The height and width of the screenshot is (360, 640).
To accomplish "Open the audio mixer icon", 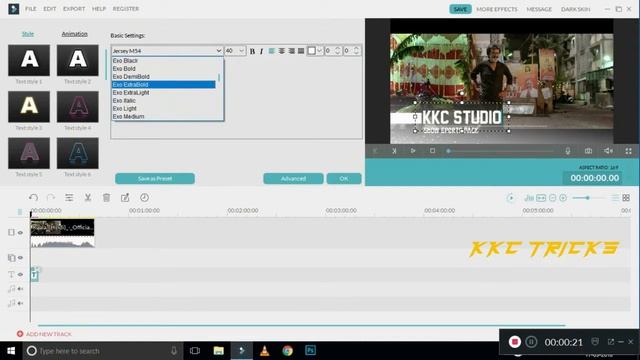I will tap(529, 198).
